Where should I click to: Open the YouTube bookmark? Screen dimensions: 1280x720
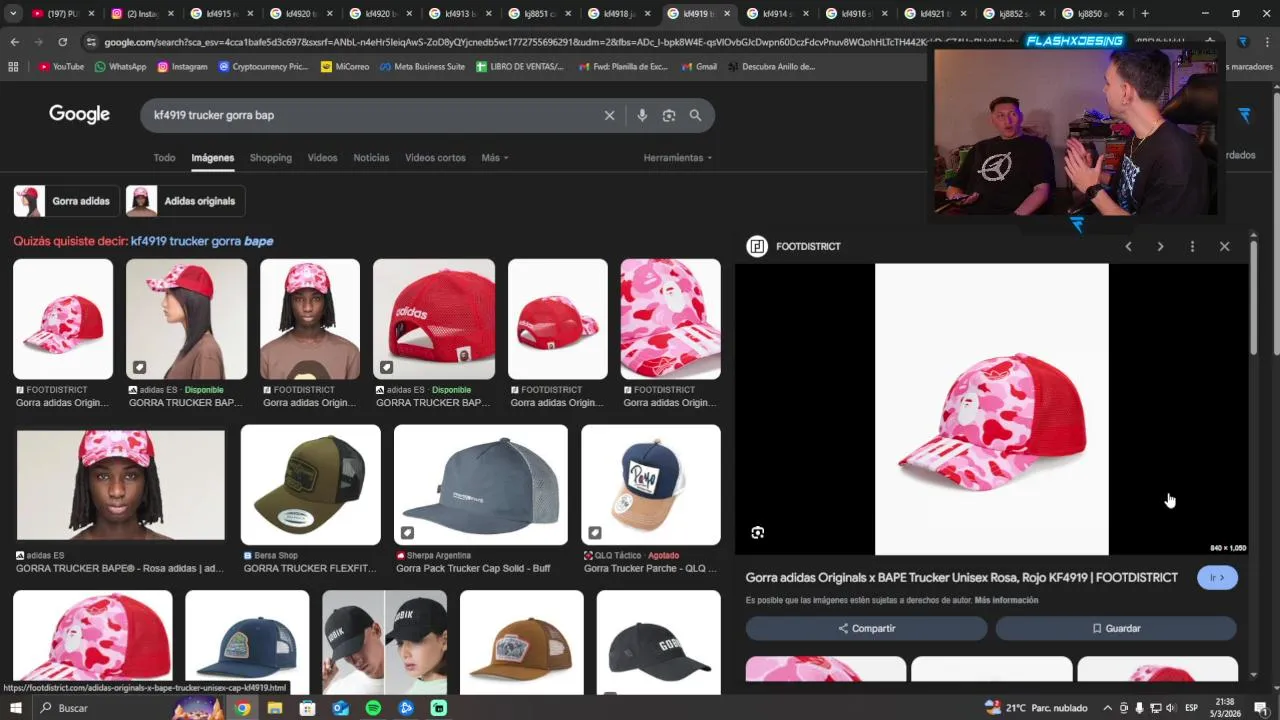62,66
